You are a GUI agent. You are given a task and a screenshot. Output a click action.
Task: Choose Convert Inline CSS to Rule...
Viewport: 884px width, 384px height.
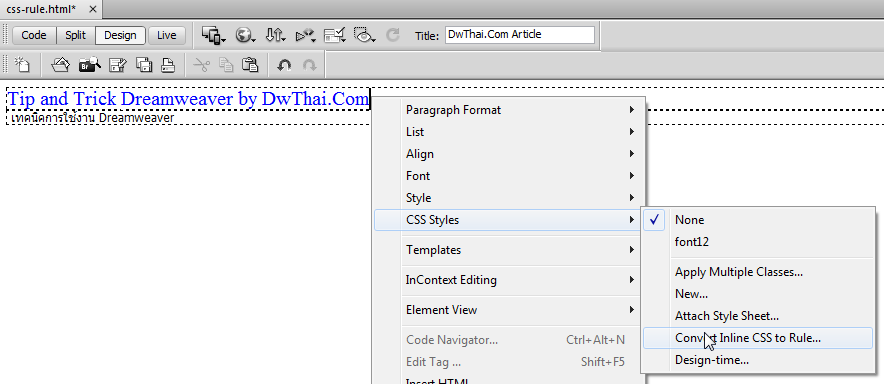tap(758, 338)
